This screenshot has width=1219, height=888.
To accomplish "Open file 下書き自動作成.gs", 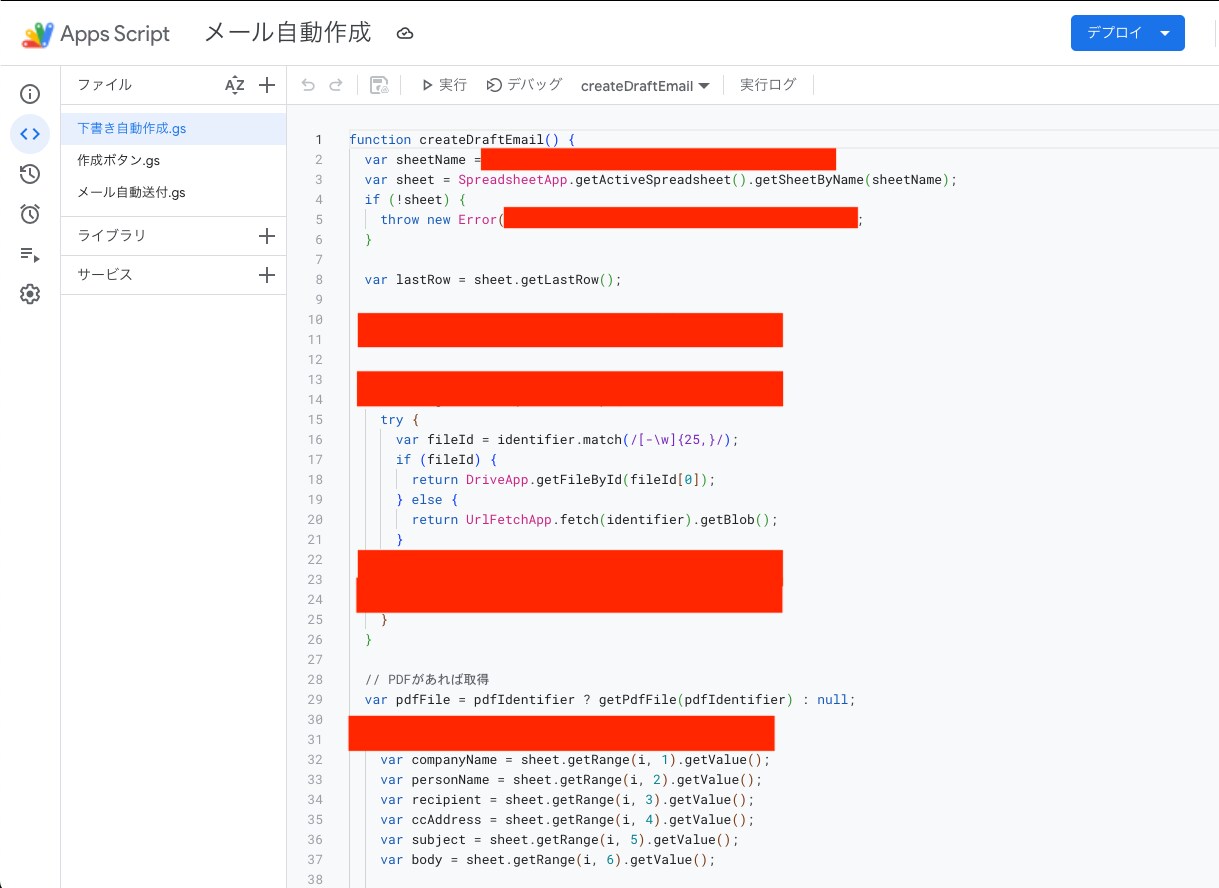I will (x=173, y=129).
